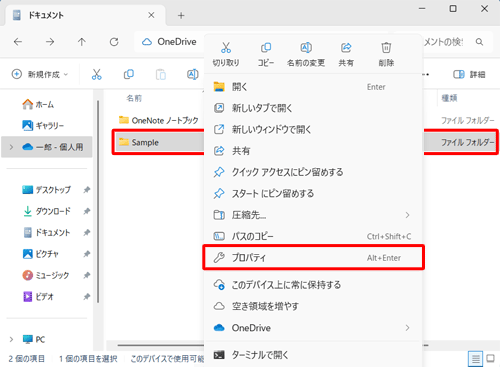This screenshot has height=367, width=500.
Task: Select OneNote ノートブック folder
Action: coord(159,120)
